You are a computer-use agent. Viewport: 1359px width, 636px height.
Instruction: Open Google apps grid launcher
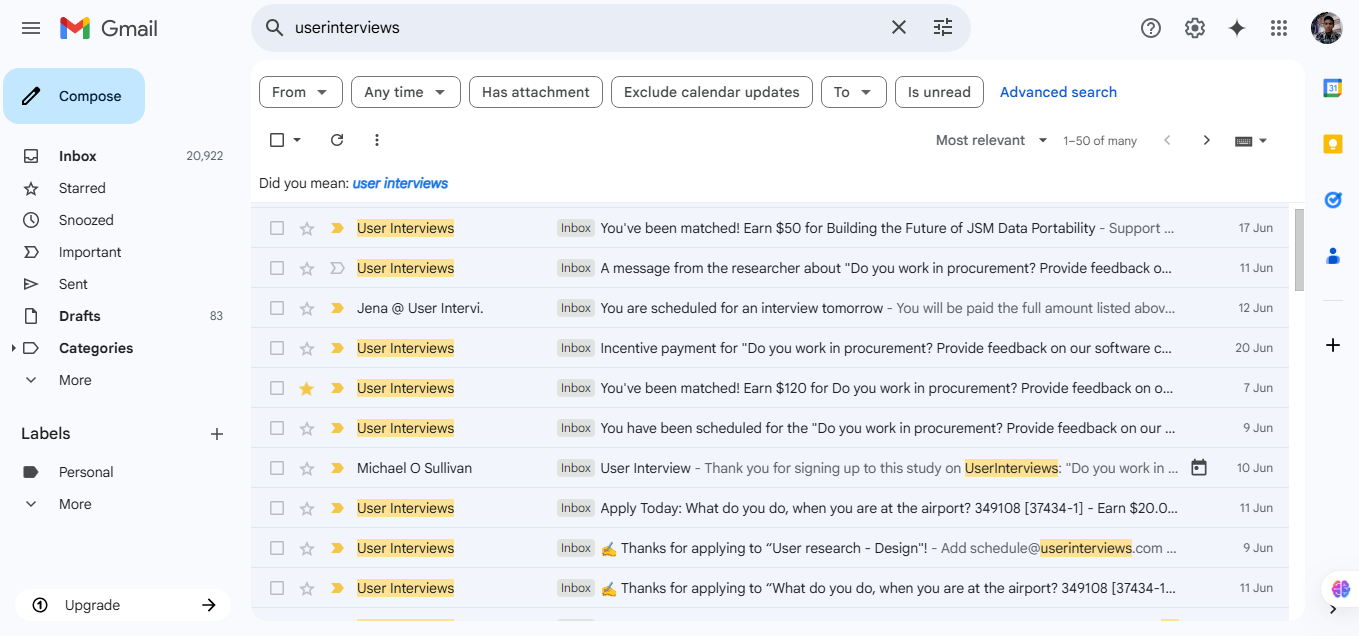1278,28
